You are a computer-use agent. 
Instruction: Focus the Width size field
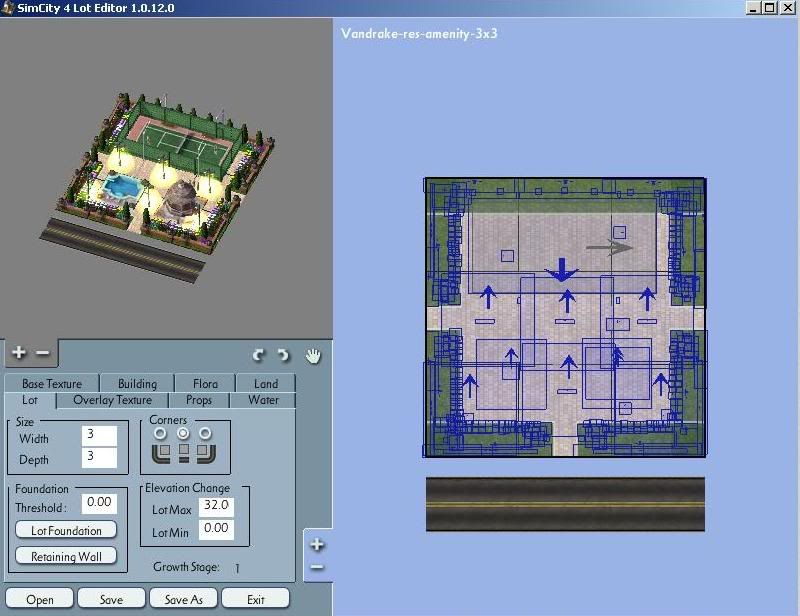pyautogui.click(x=99, y=436)
